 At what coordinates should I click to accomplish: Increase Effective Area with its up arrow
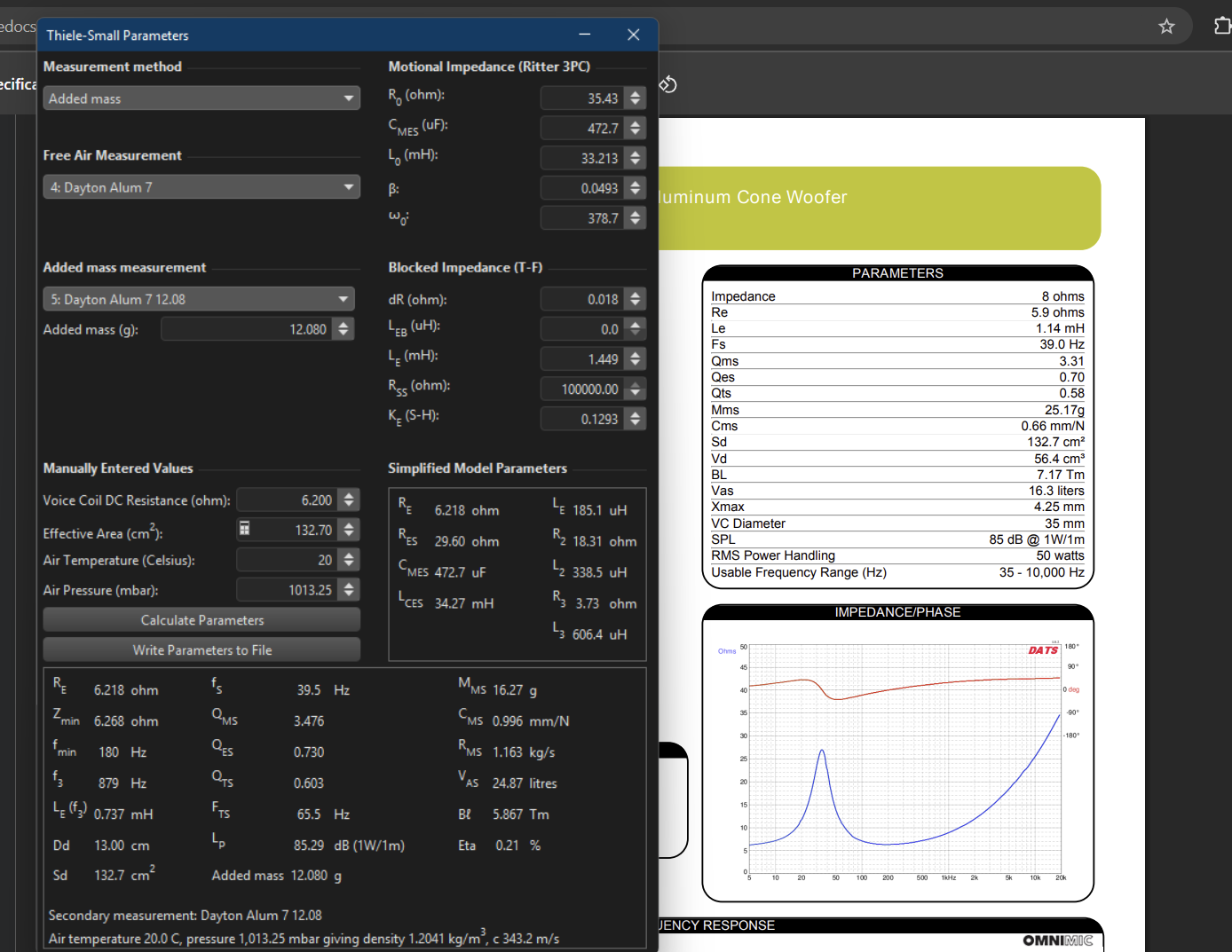click(350, 524)
